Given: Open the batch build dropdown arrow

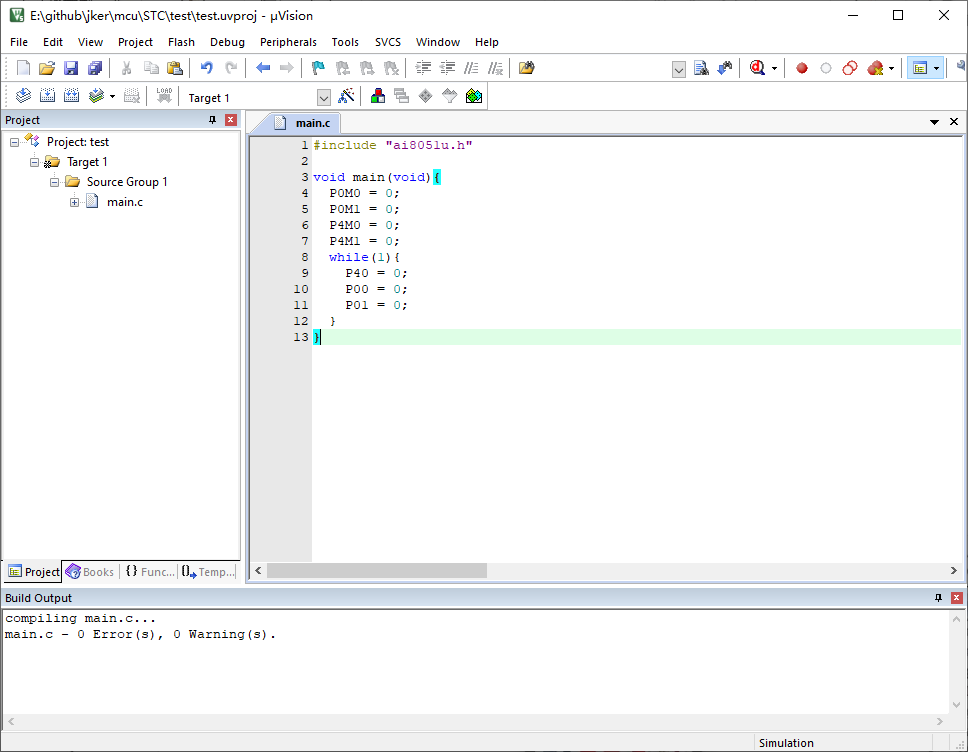Looking at the screenshot, I should coord(112,96).
